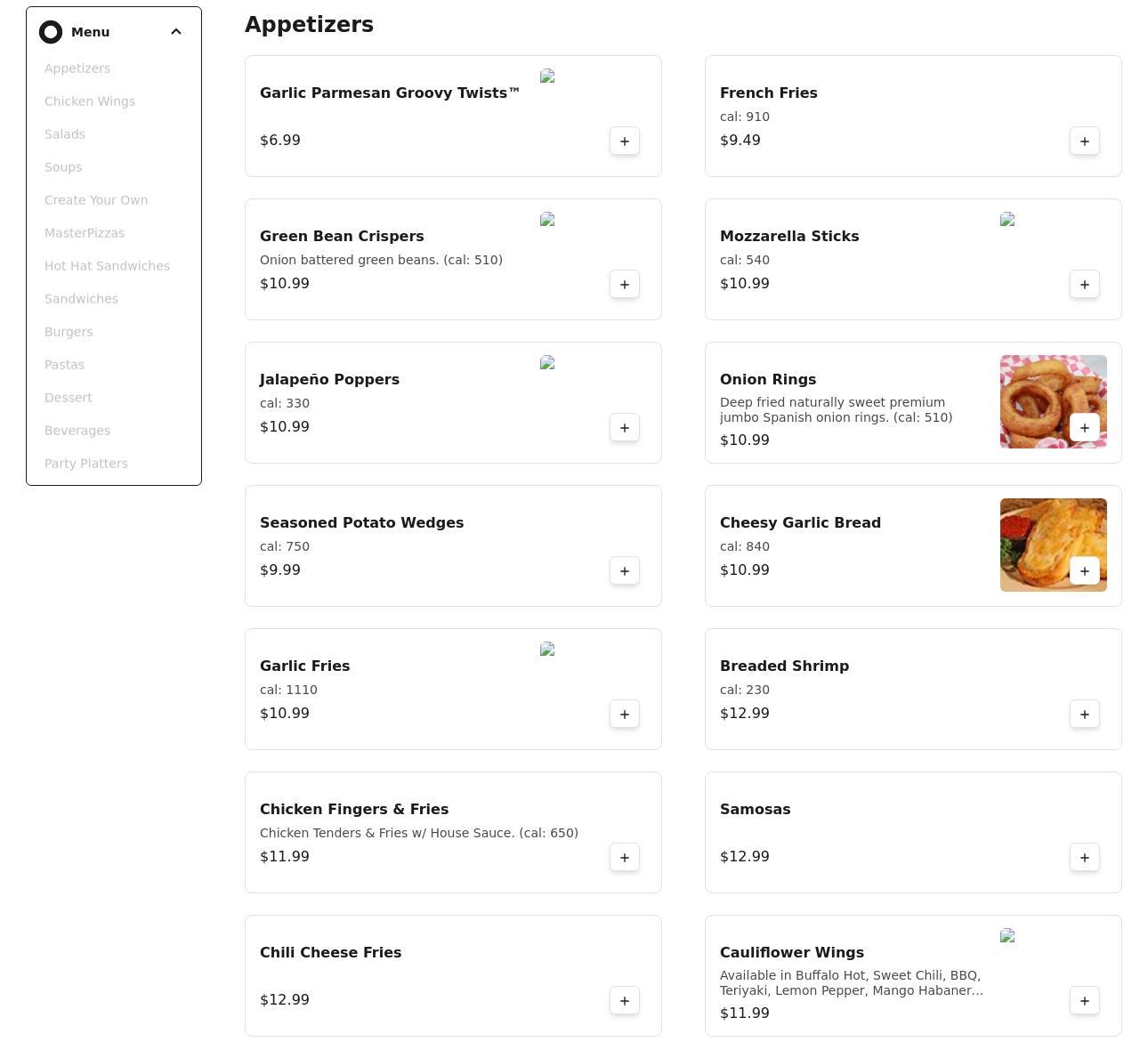Click the Appetizers page heading
Viewport: 1148px width, 1050px height.
309,25
